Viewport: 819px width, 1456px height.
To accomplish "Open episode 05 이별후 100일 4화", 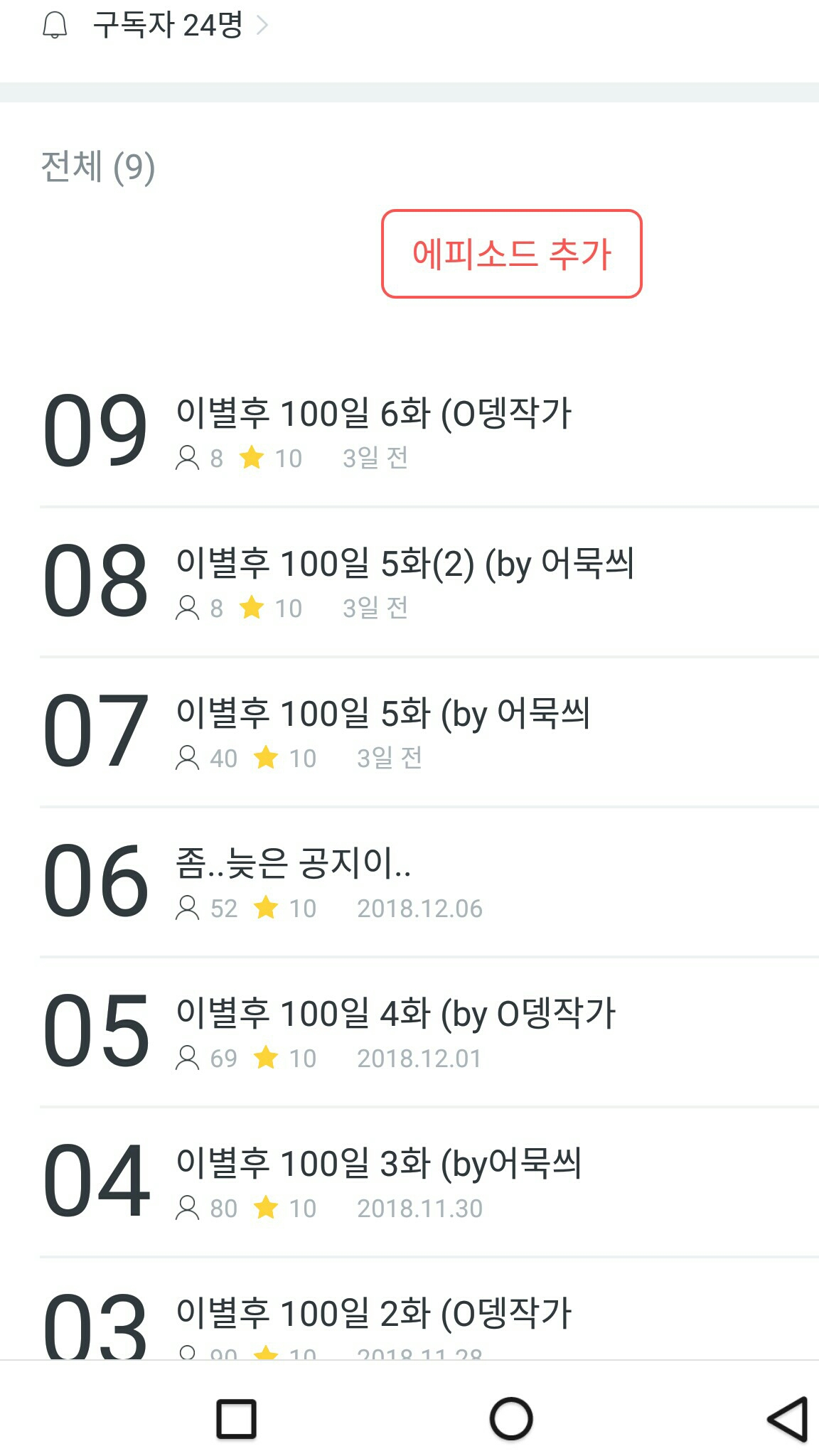I will [x=395, y=1013].
